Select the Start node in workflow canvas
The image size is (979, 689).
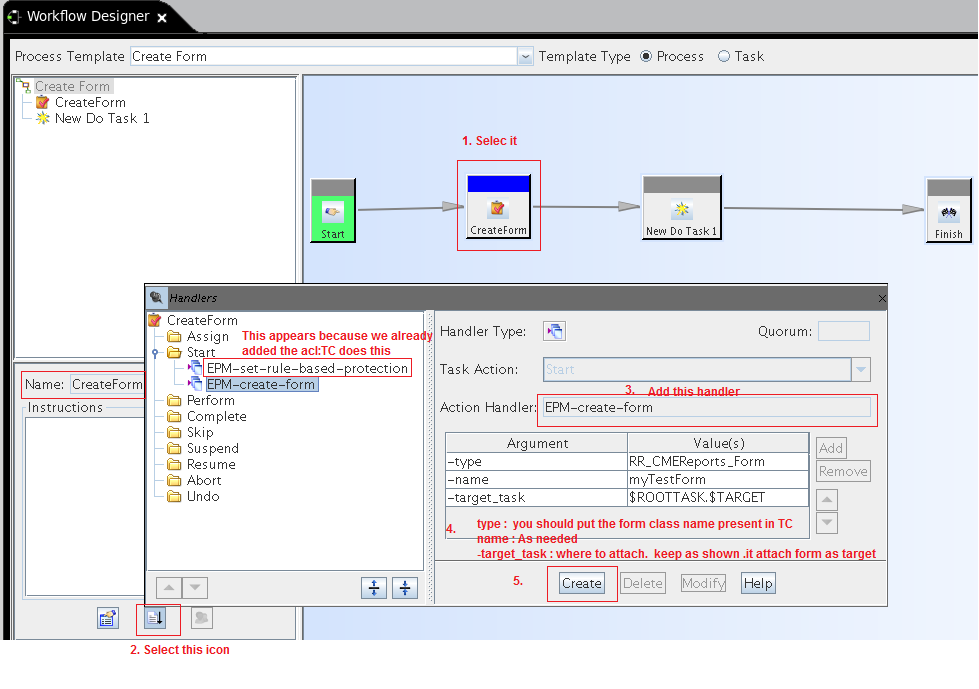point(333,210)
